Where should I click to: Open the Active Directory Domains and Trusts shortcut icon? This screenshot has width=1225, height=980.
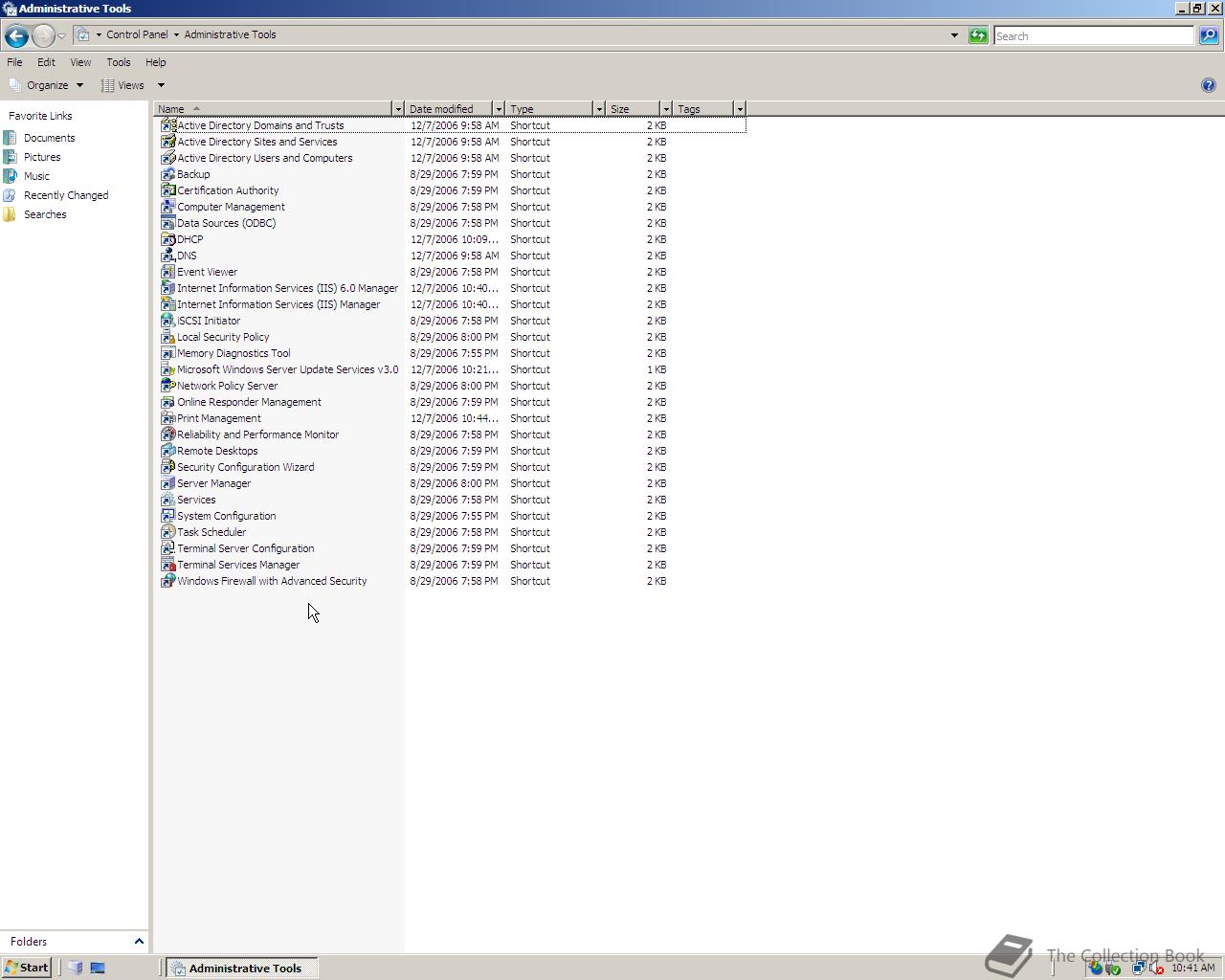click(x=167, y=125)
